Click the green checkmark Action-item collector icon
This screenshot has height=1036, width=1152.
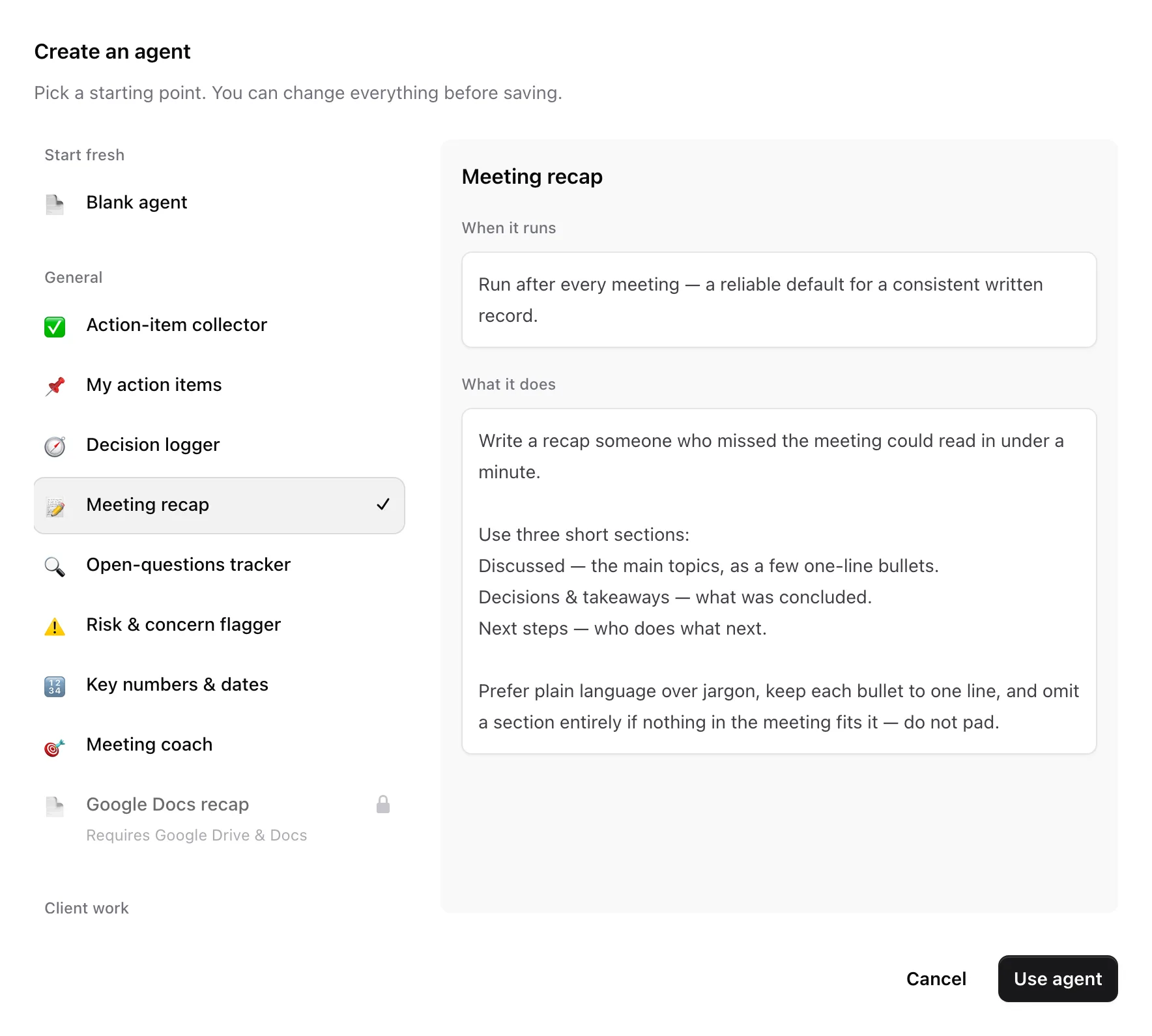pos(55,326)
